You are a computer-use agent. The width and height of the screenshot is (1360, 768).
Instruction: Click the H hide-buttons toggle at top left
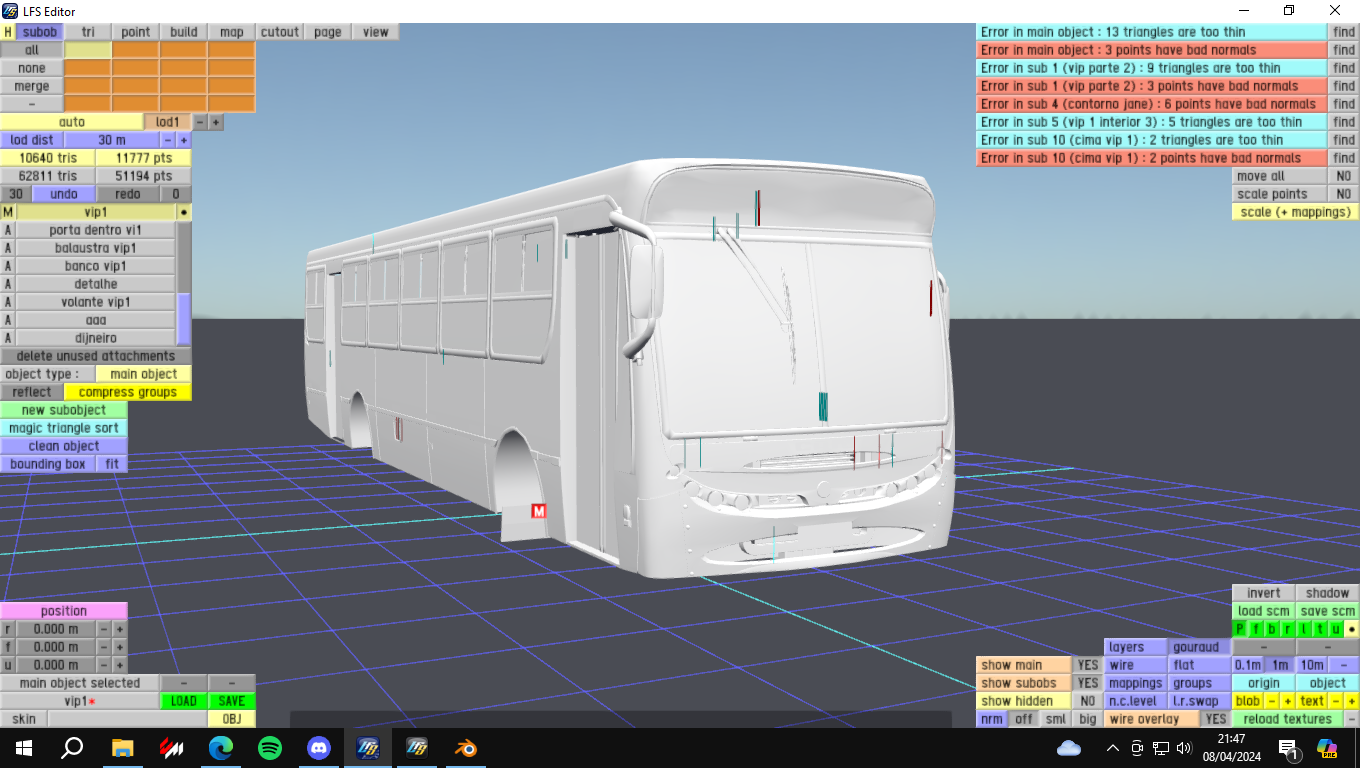(8, 32)
